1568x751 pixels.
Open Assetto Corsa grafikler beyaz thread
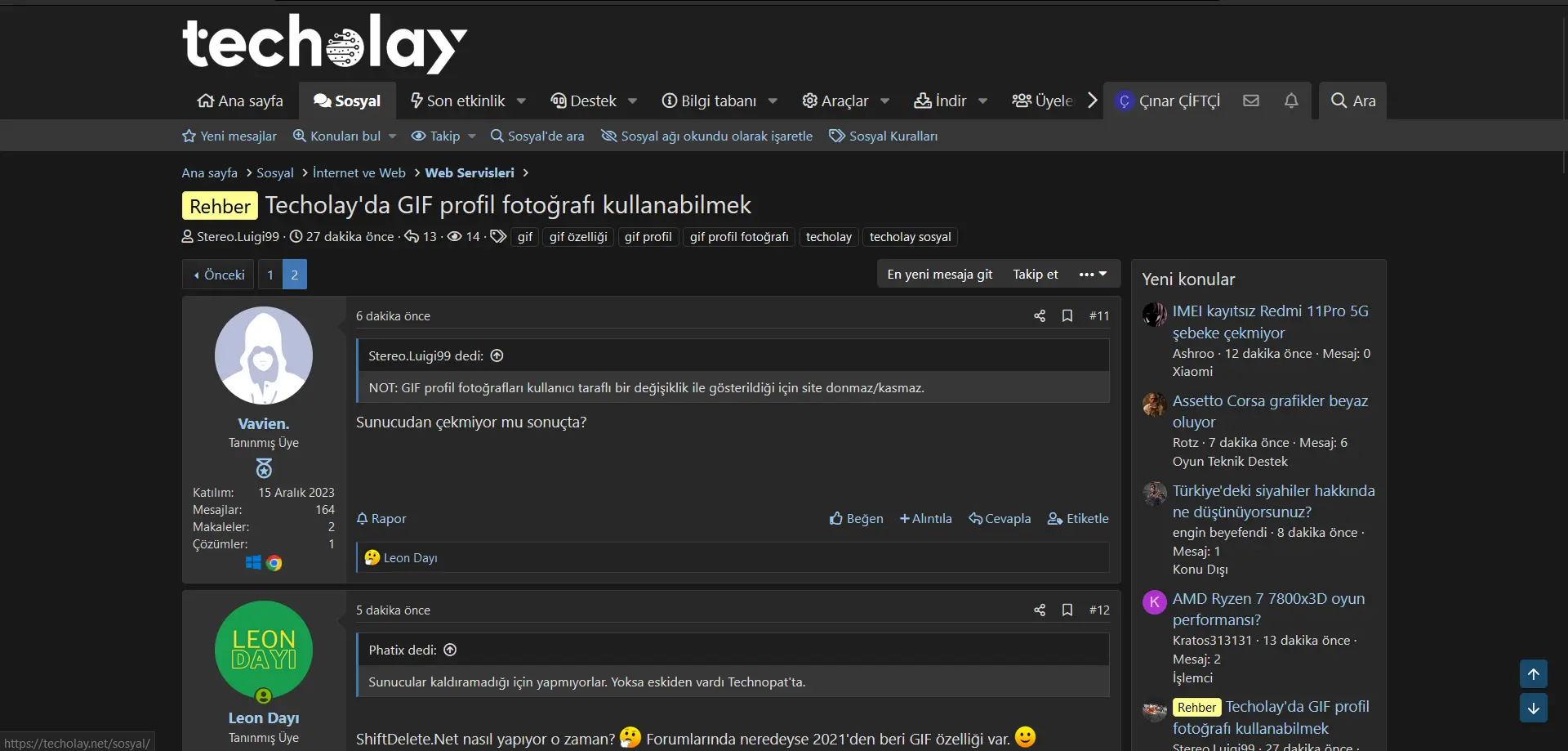(1271, 411)
